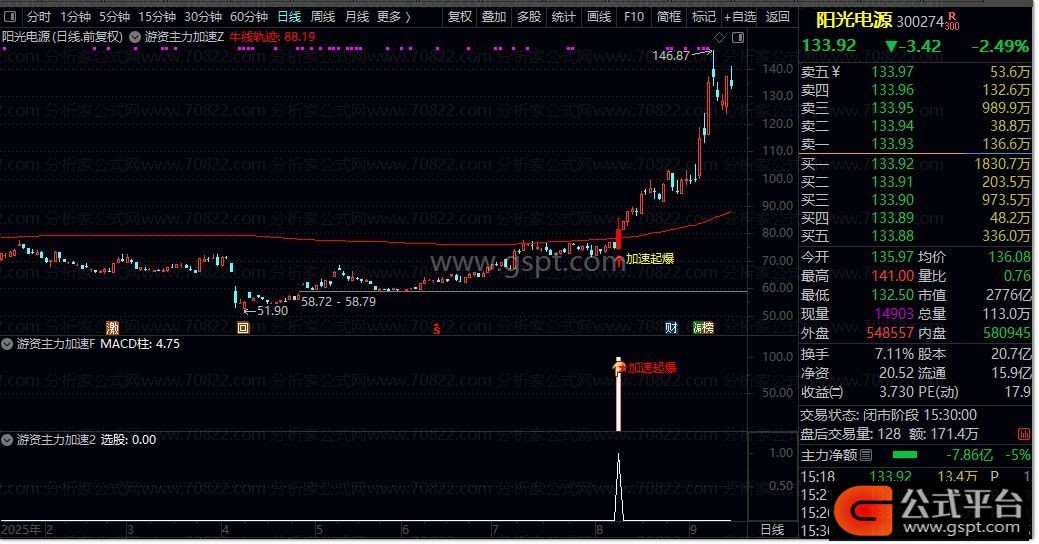Image resolution: width=1039 pixels, height=544 pixels.
Task: Open the 复权 adjustment option
Action: coord(459,17)
